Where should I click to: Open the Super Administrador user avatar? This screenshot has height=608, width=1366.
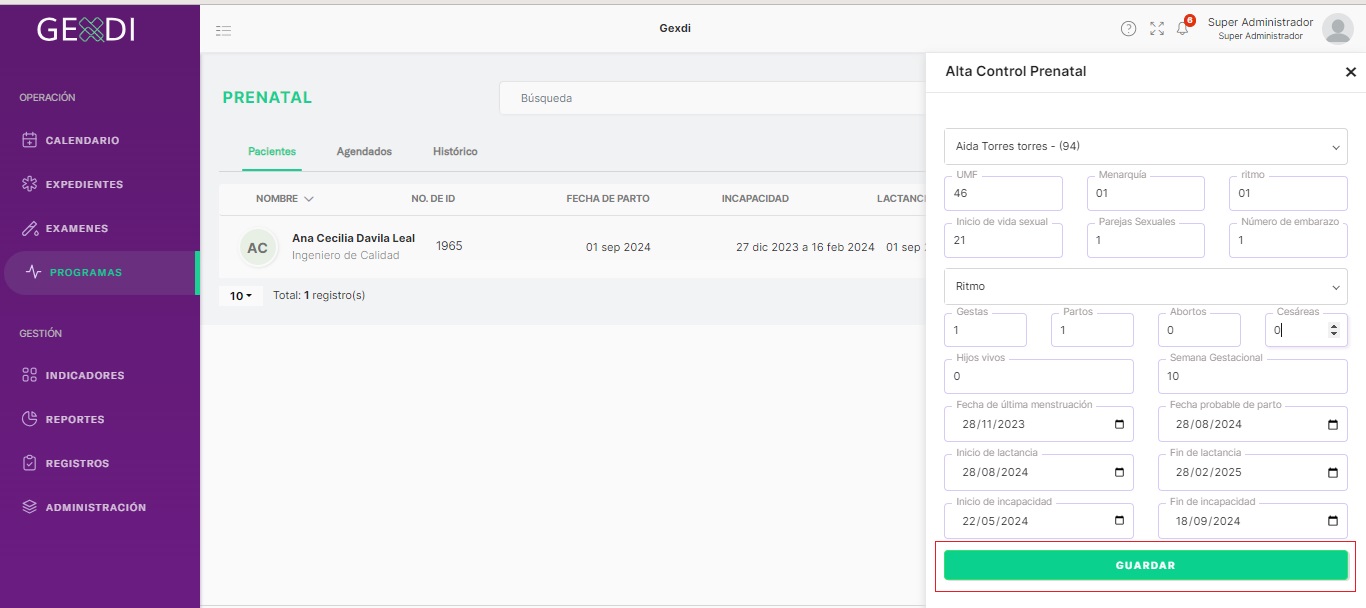tap(1337, 29)
